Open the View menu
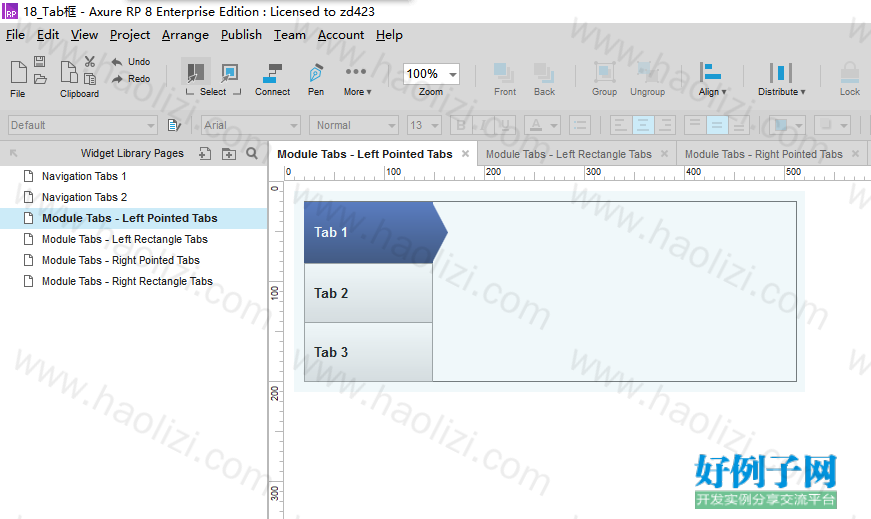871x519 pixels. point(84,35)
